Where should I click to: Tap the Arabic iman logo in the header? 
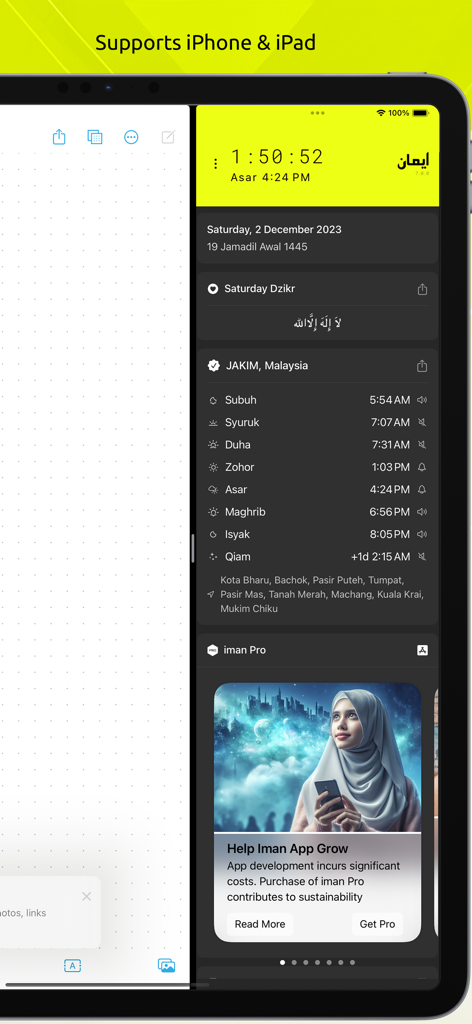(x=413, y=162)
